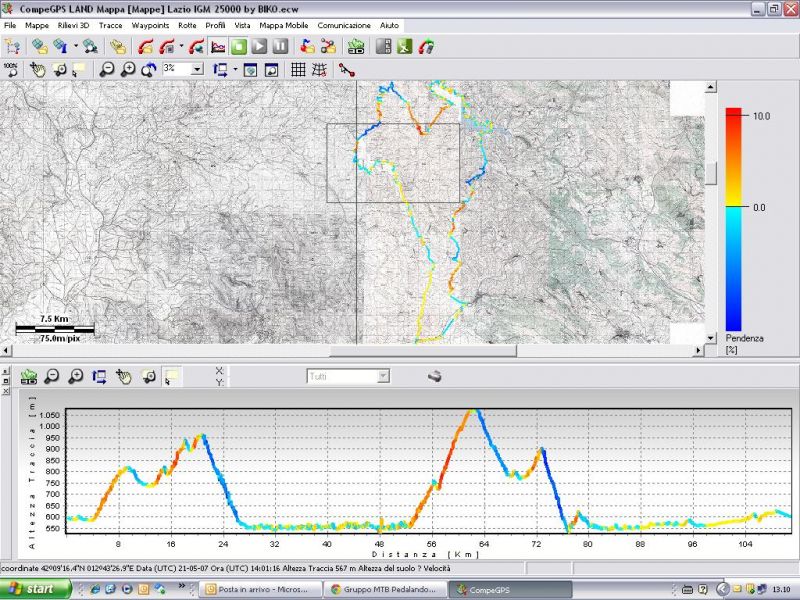Viewport: 800px width, 600px height.
Task: Switch to Gruppo MTB Pedalando taskbar window
Action: click(385, 589)
